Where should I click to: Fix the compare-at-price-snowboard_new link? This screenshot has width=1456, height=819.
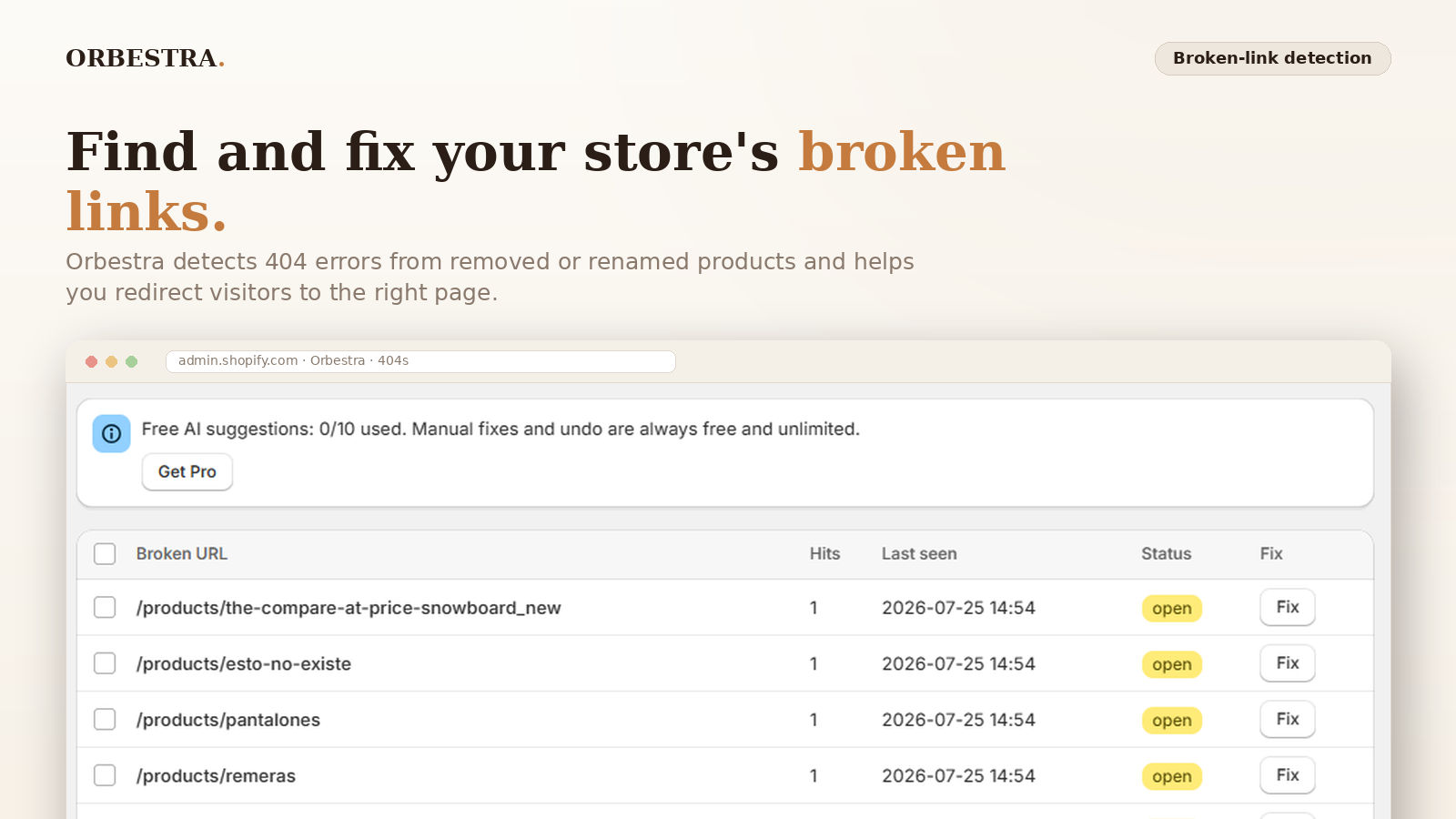[1288, 607]
